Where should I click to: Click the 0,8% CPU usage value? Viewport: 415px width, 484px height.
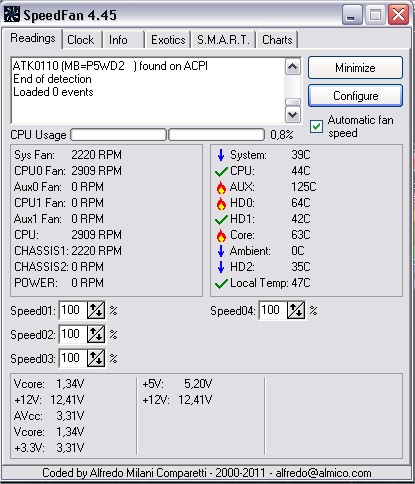click(x=282, y=135)
